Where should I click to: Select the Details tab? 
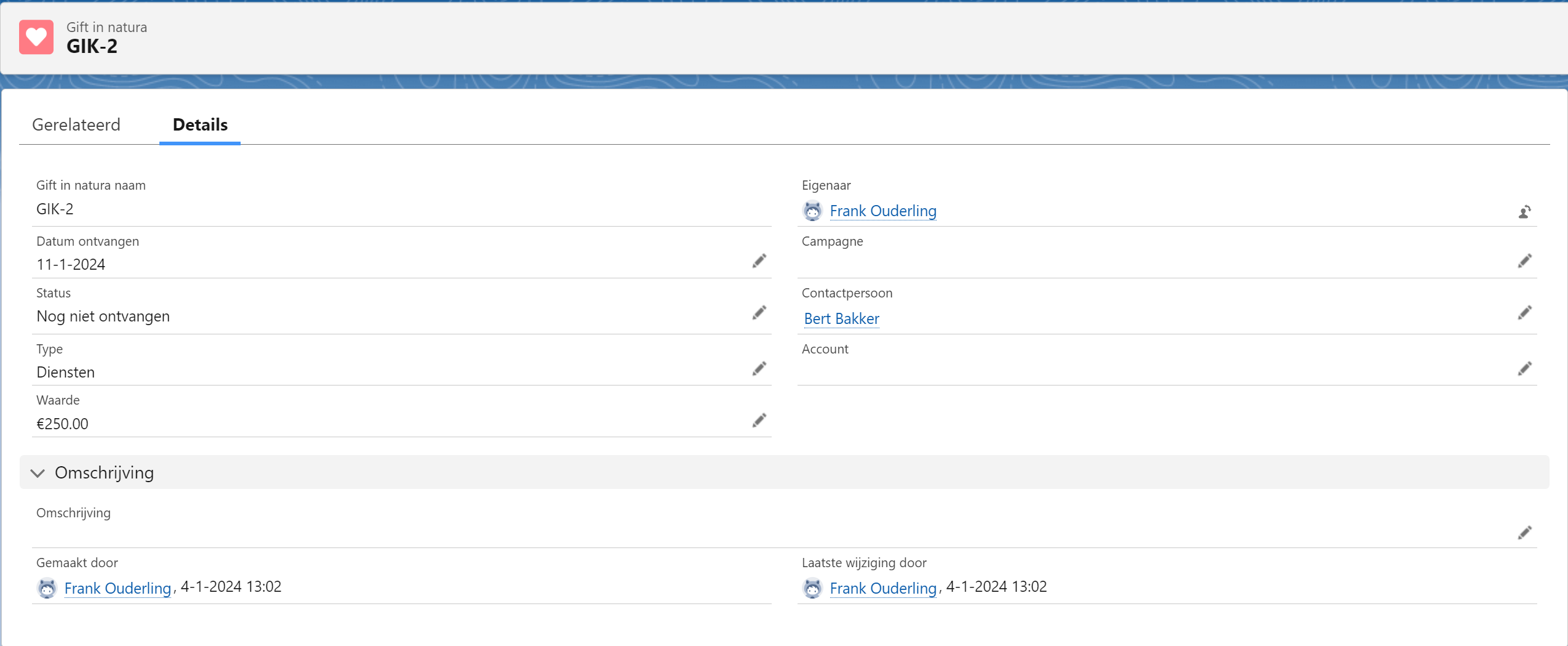[200, 125]
